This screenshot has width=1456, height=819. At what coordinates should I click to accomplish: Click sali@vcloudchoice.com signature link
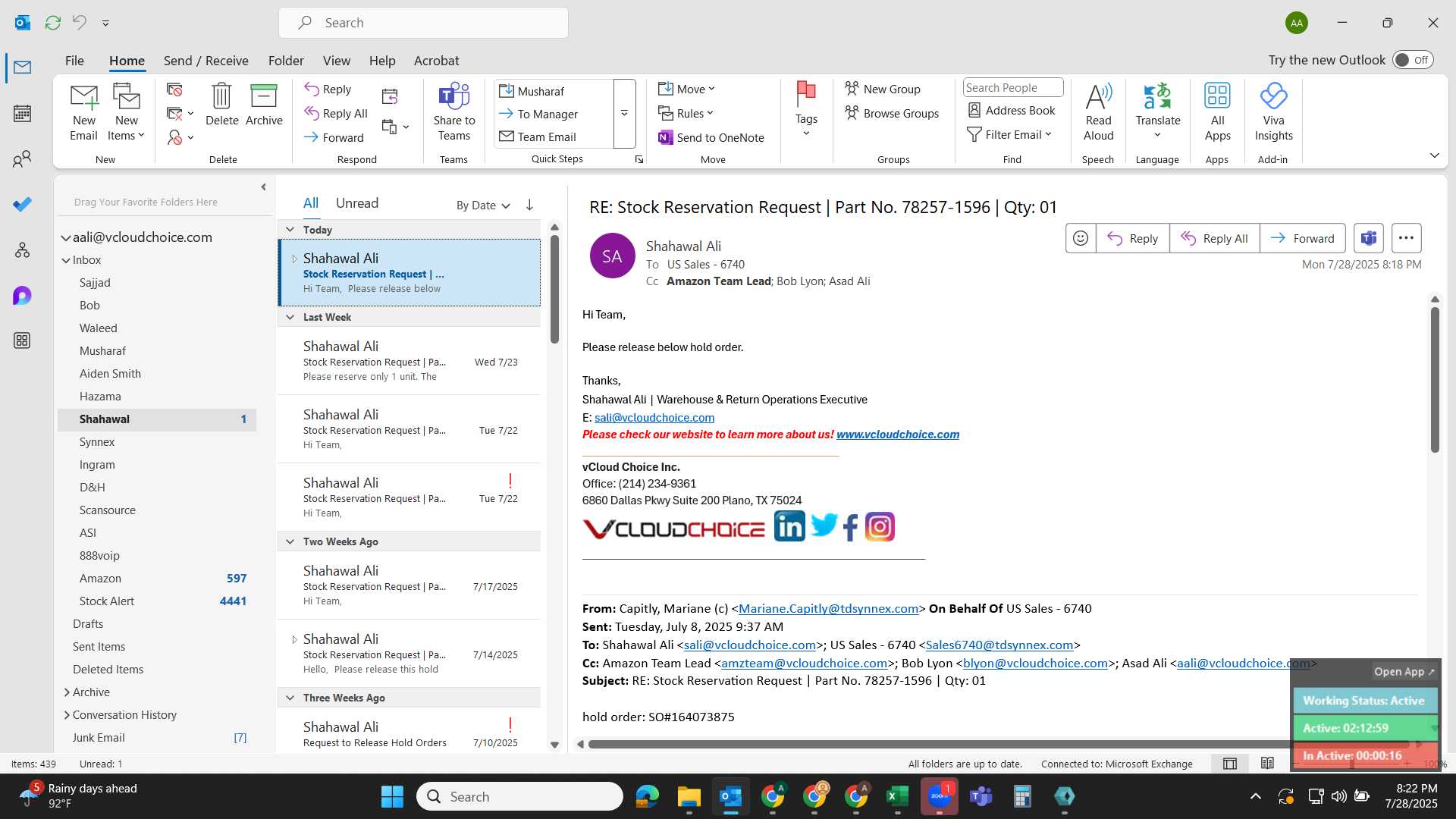click(x=654, y=417)
